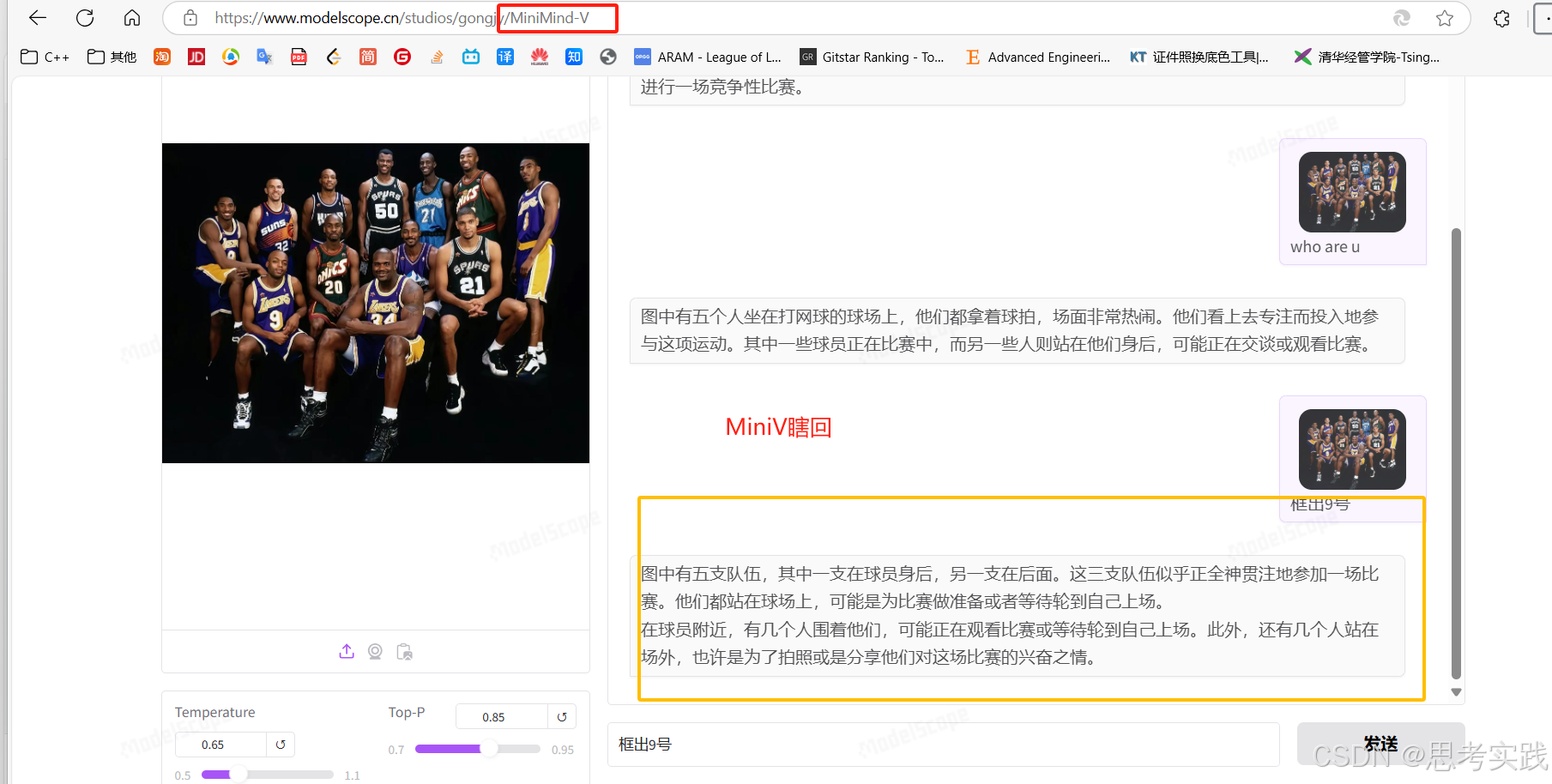Open the Google Translate bookmark icon

pos(263,57)
